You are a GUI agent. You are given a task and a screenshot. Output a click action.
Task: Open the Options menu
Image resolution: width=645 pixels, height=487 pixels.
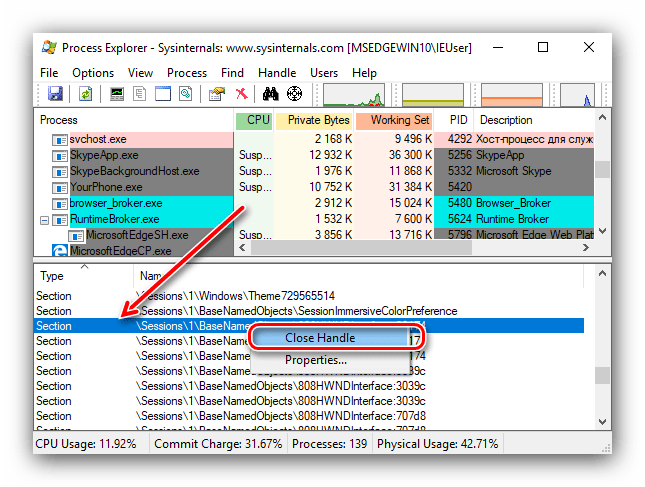tap(93, 73)
